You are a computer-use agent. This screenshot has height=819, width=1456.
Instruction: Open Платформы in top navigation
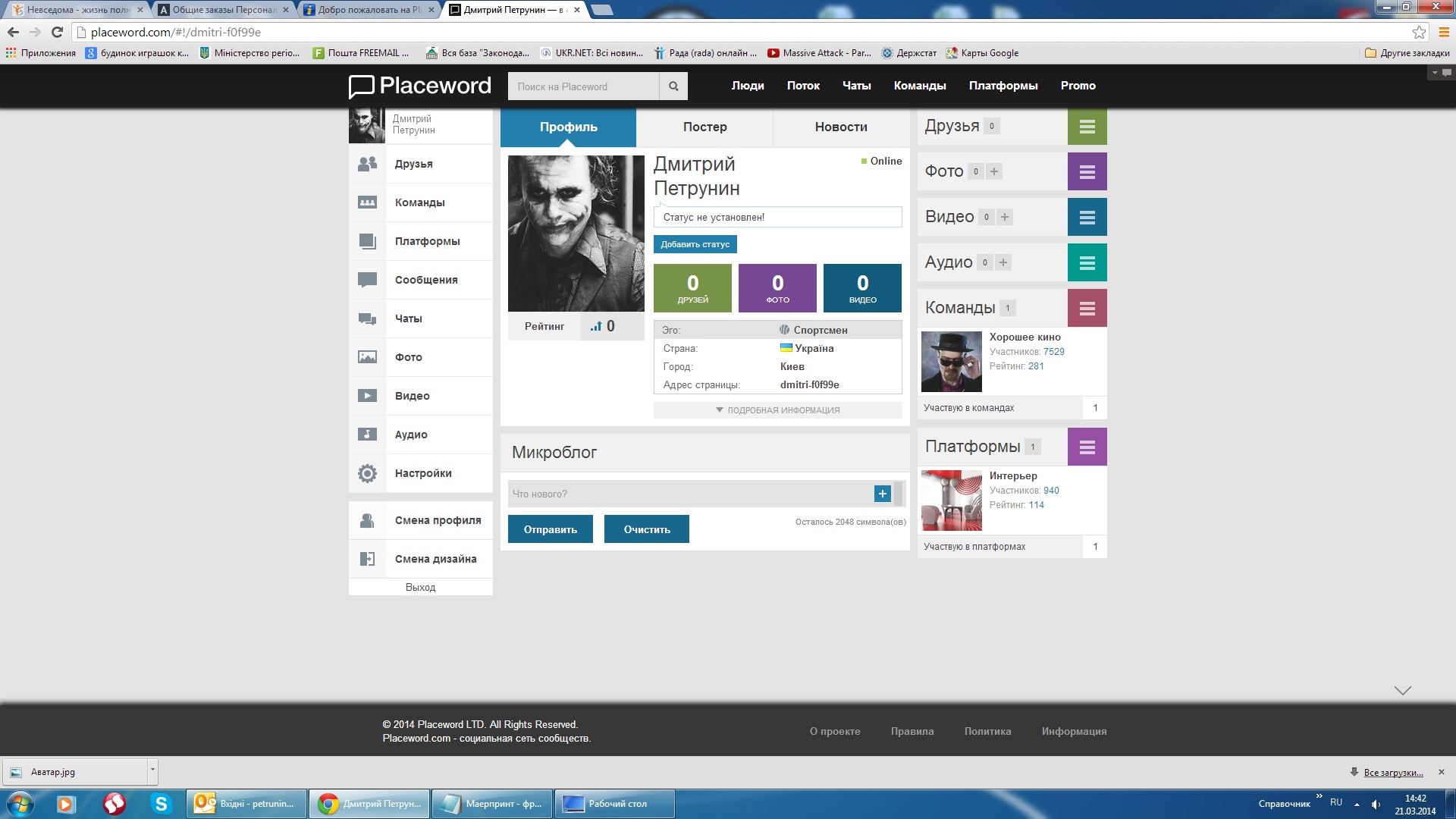click(x=1003, y=86)
